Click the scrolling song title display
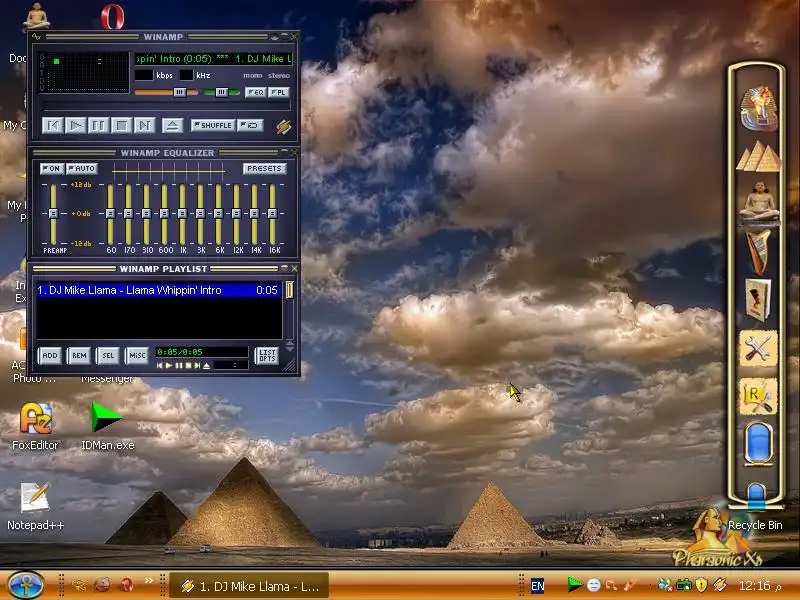Image resolution: width=800 pixels, height=600 pixels. click(x=213, y=59)
